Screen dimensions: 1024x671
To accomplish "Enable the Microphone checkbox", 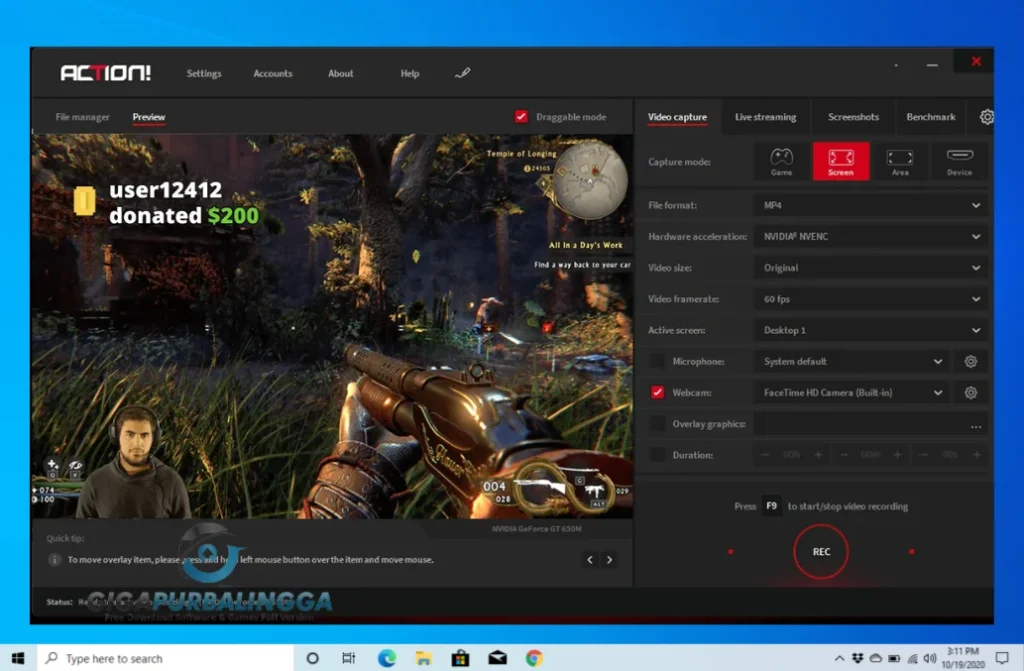I will coord(657,362).
